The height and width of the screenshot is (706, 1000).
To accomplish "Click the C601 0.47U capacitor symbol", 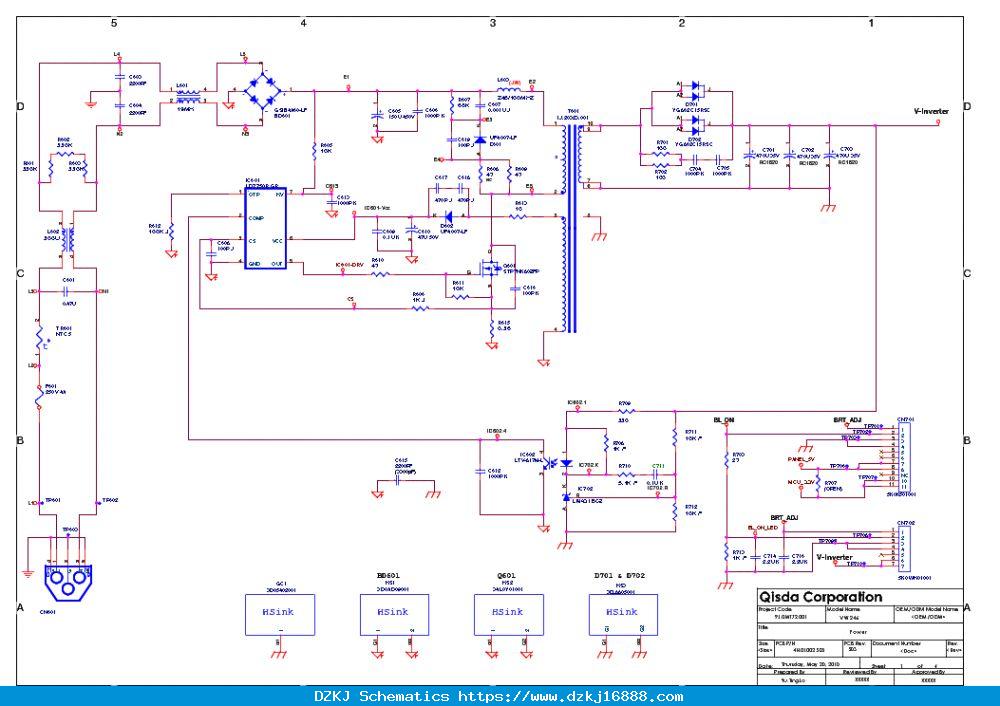I will pos(68,291).
